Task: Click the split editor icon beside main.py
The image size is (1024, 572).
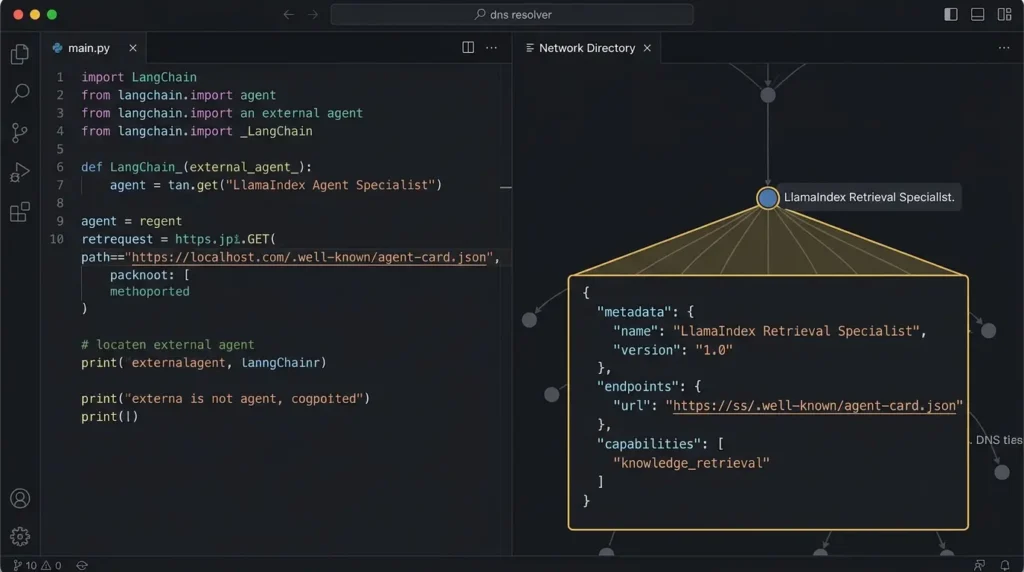Action: tap(468, 47)
